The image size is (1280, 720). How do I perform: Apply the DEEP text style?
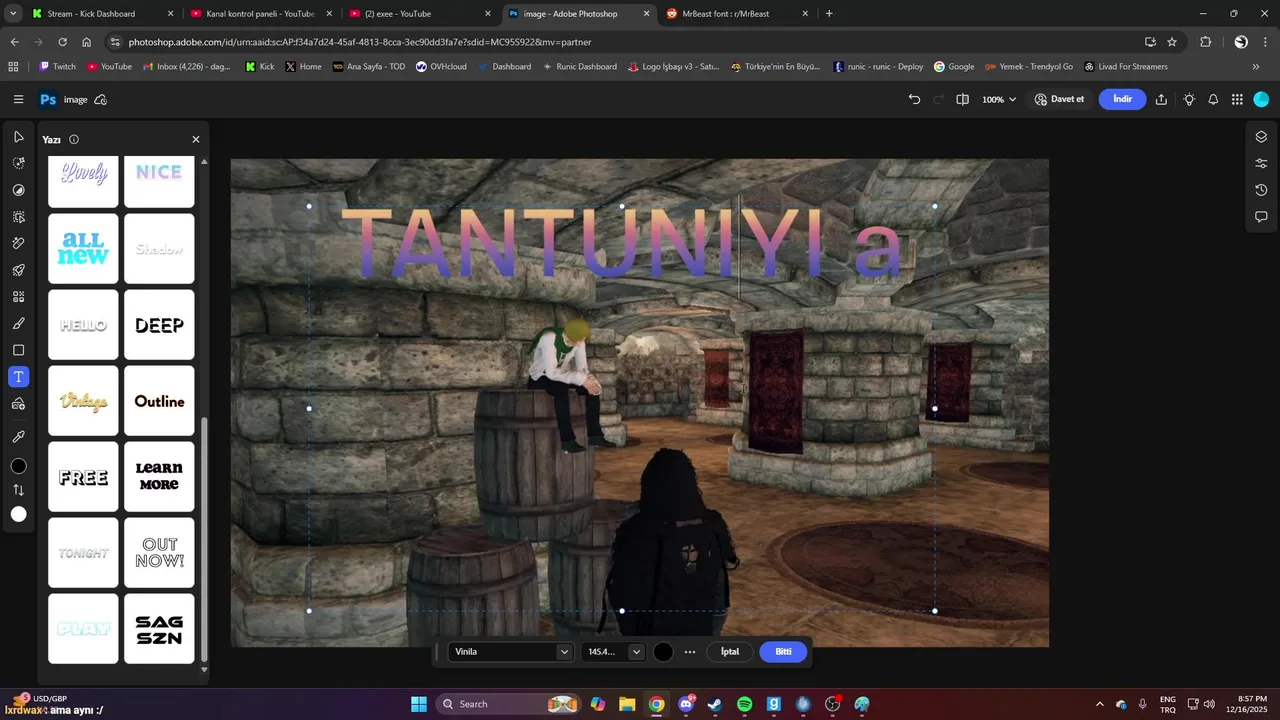tap(159, 325)
